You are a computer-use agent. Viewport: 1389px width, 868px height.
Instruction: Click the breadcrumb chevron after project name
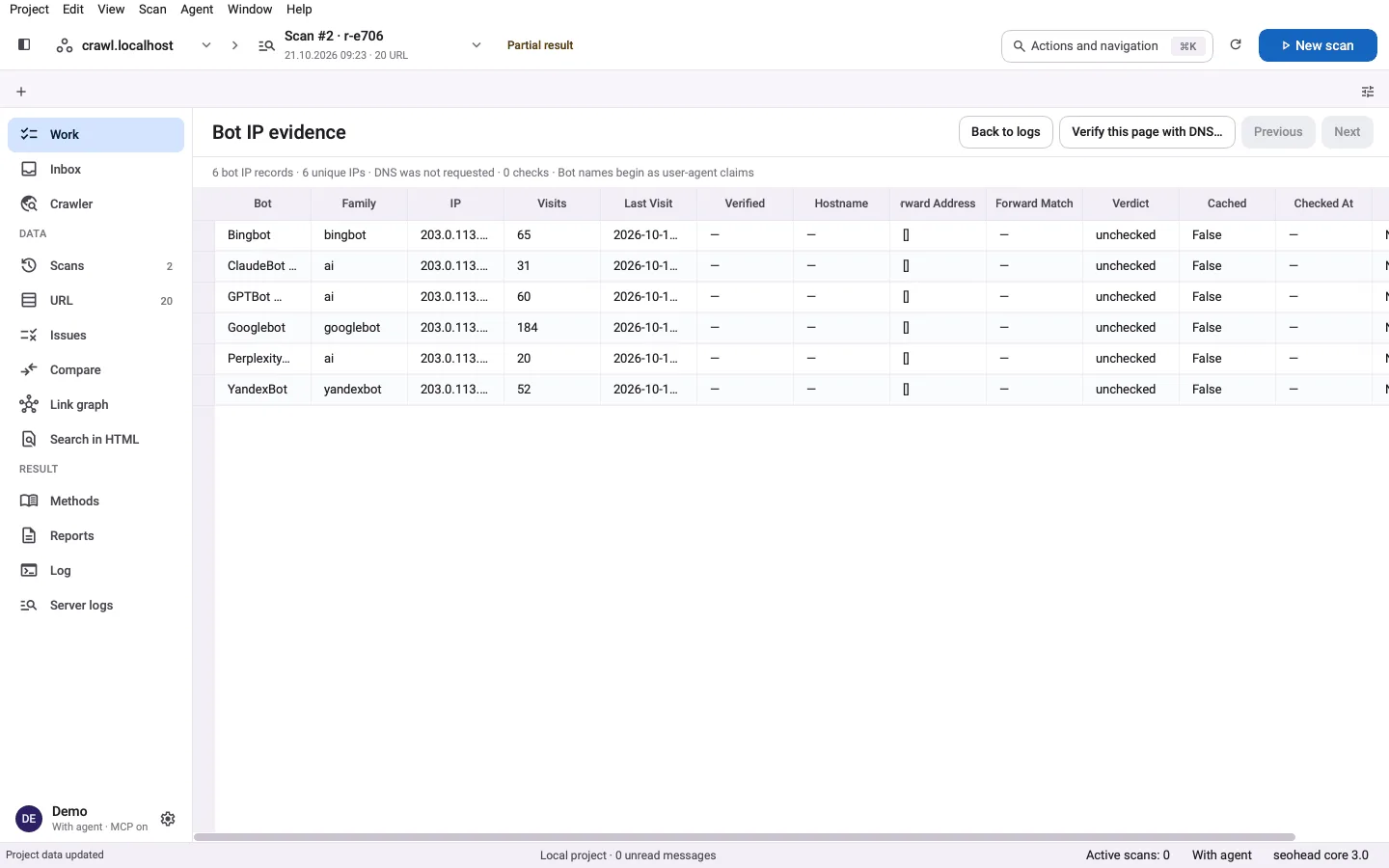click(234, 45)
